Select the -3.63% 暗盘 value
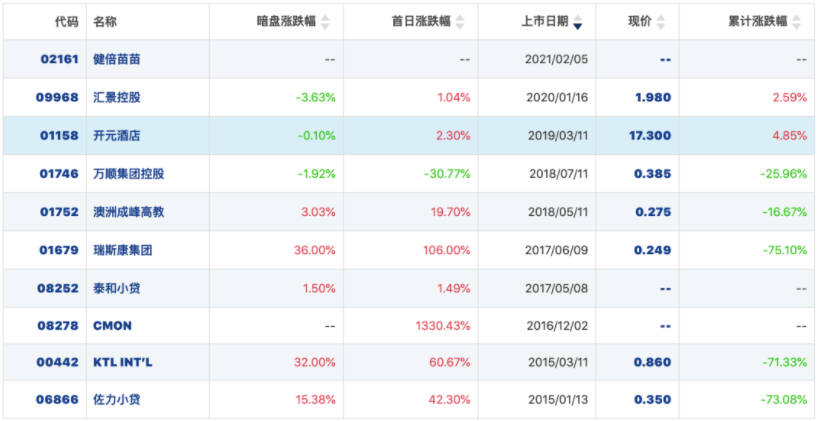This screenshot has width=820, height=421. tap(315, 97)
